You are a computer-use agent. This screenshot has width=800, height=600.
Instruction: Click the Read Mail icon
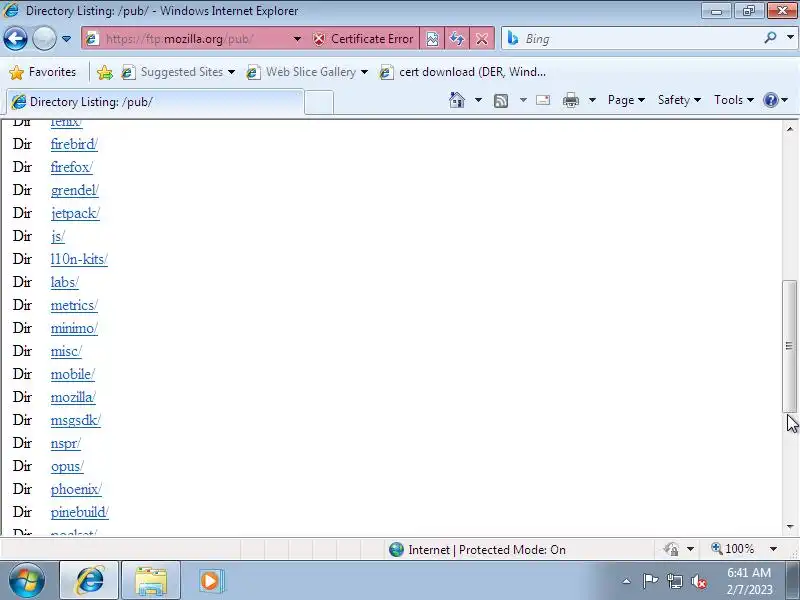coord(543,100)
